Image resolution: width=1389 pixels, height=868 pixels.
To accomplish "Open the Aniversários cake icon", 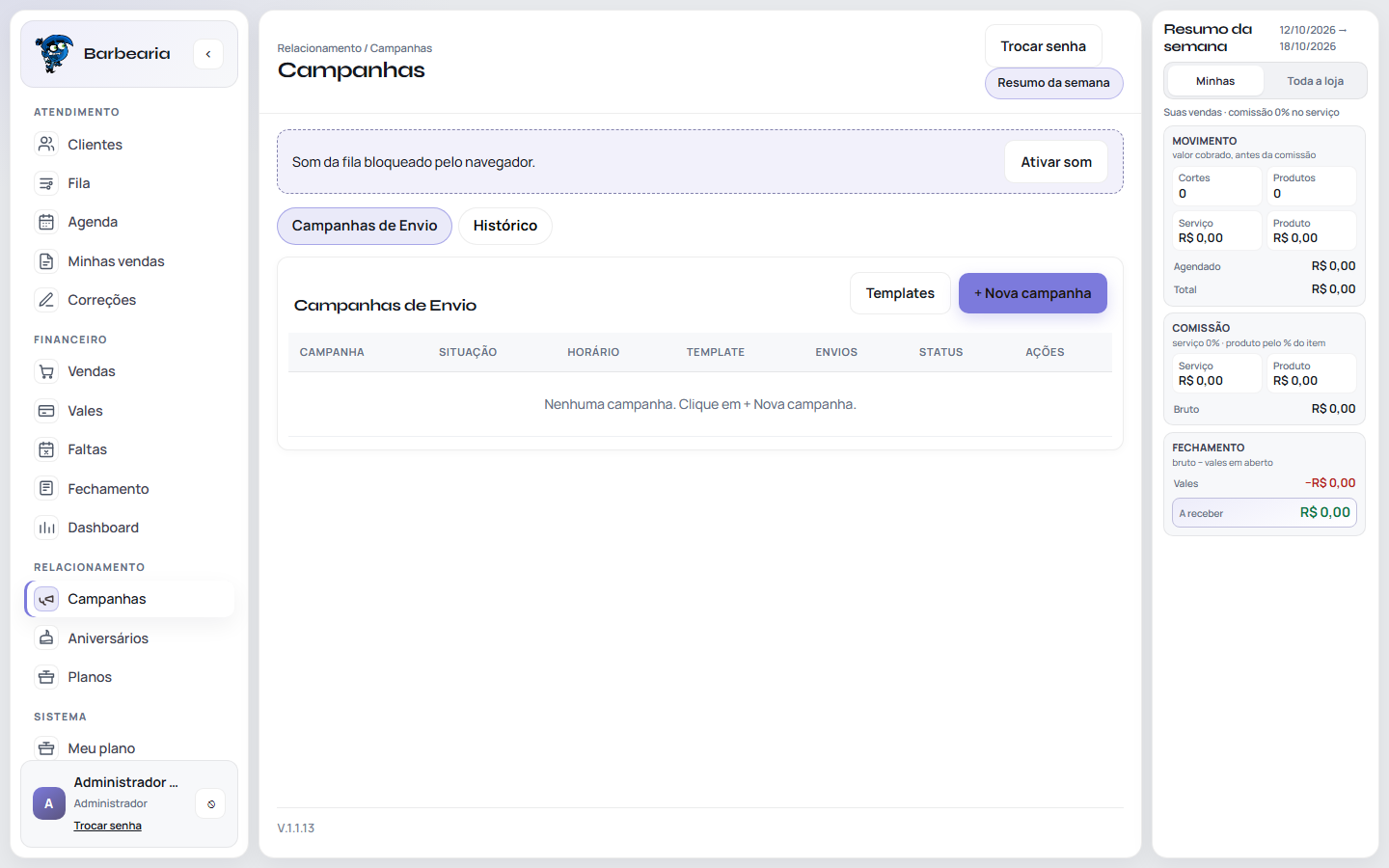I will (46, 638).
